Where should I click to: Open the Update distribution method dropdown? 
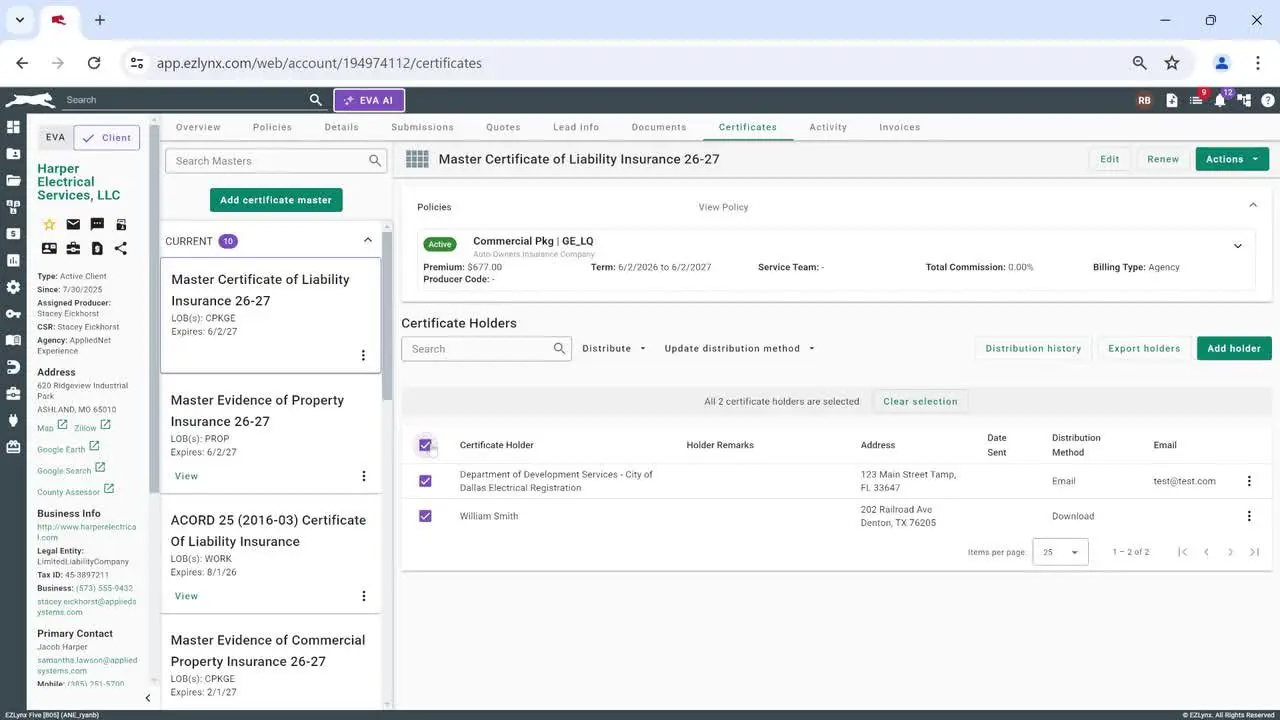point(740,349)
